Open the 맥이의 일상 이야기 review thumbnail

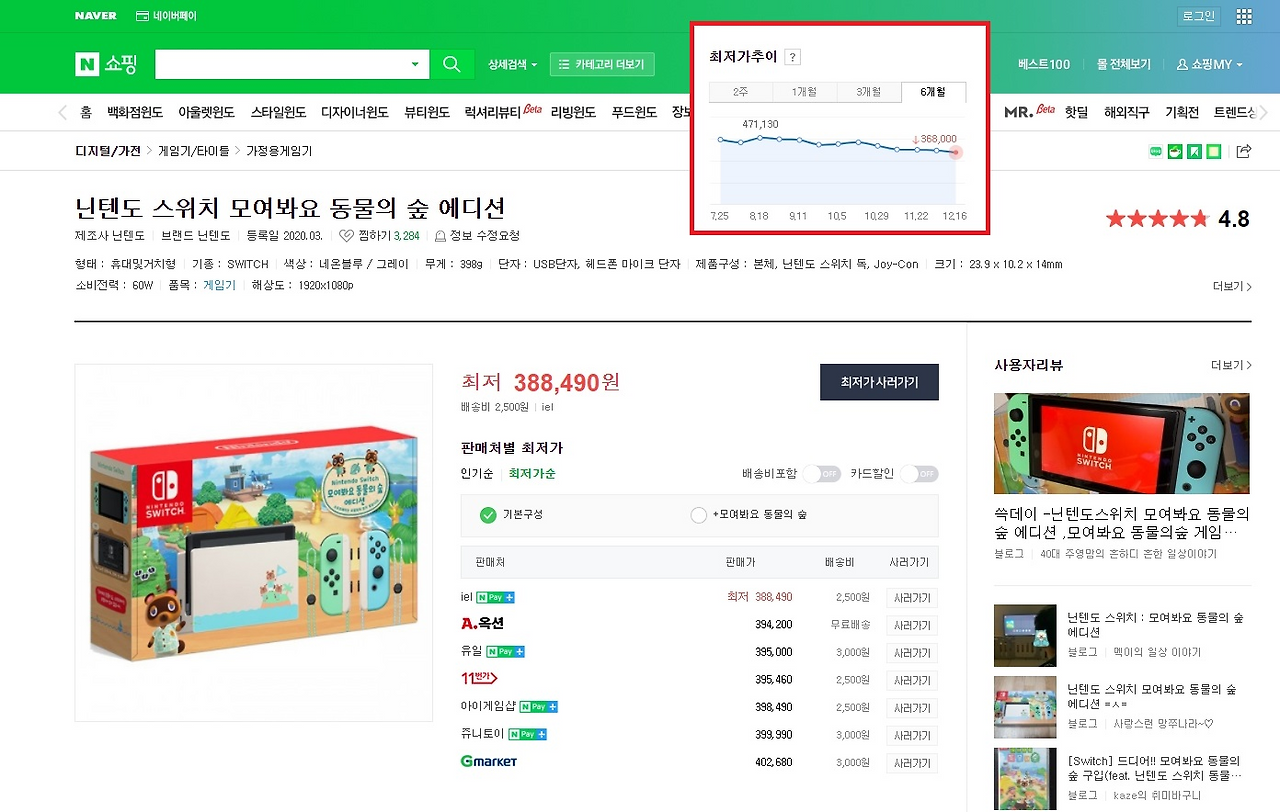point(1025,635)
